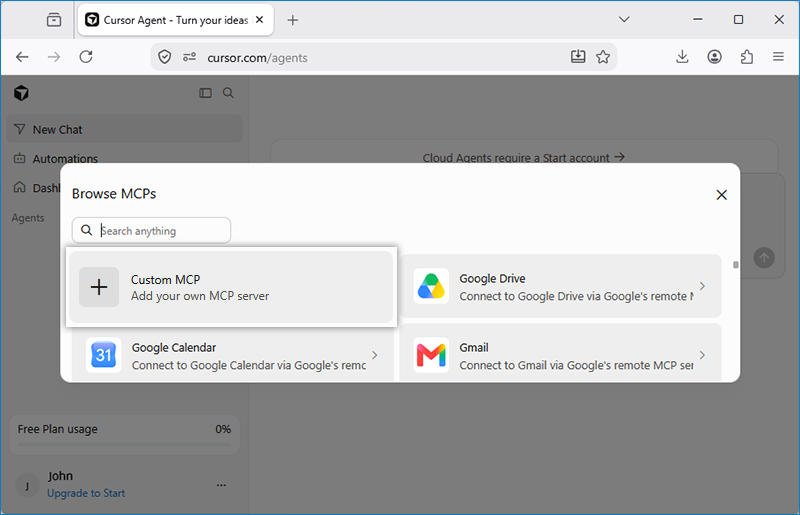Viewport: 800px width, 515px height.
Task: Click the Free Plan usage label
Action: [58, 429]
